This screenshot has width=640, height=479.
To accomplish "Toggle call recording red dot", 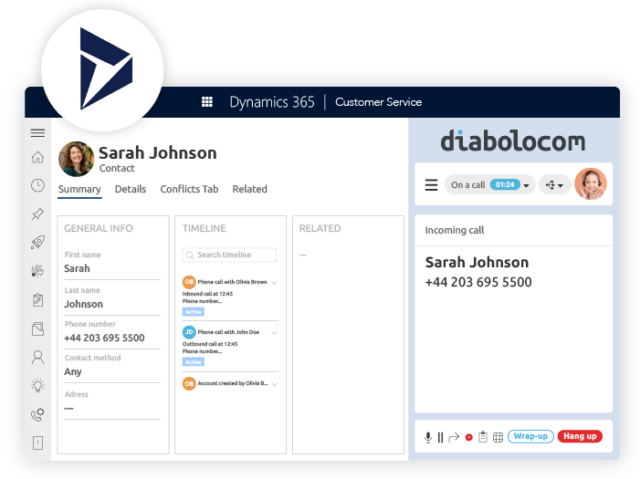I will 469,437.
